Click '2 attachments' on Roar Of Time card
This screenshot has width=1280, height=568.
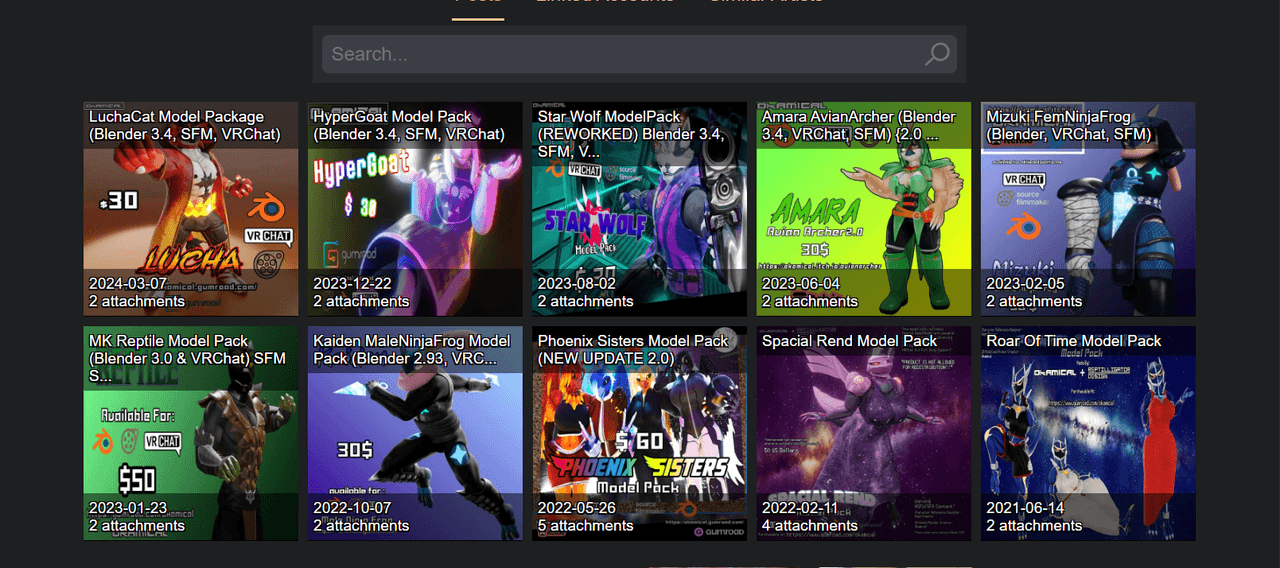[x=1034, y=526]
